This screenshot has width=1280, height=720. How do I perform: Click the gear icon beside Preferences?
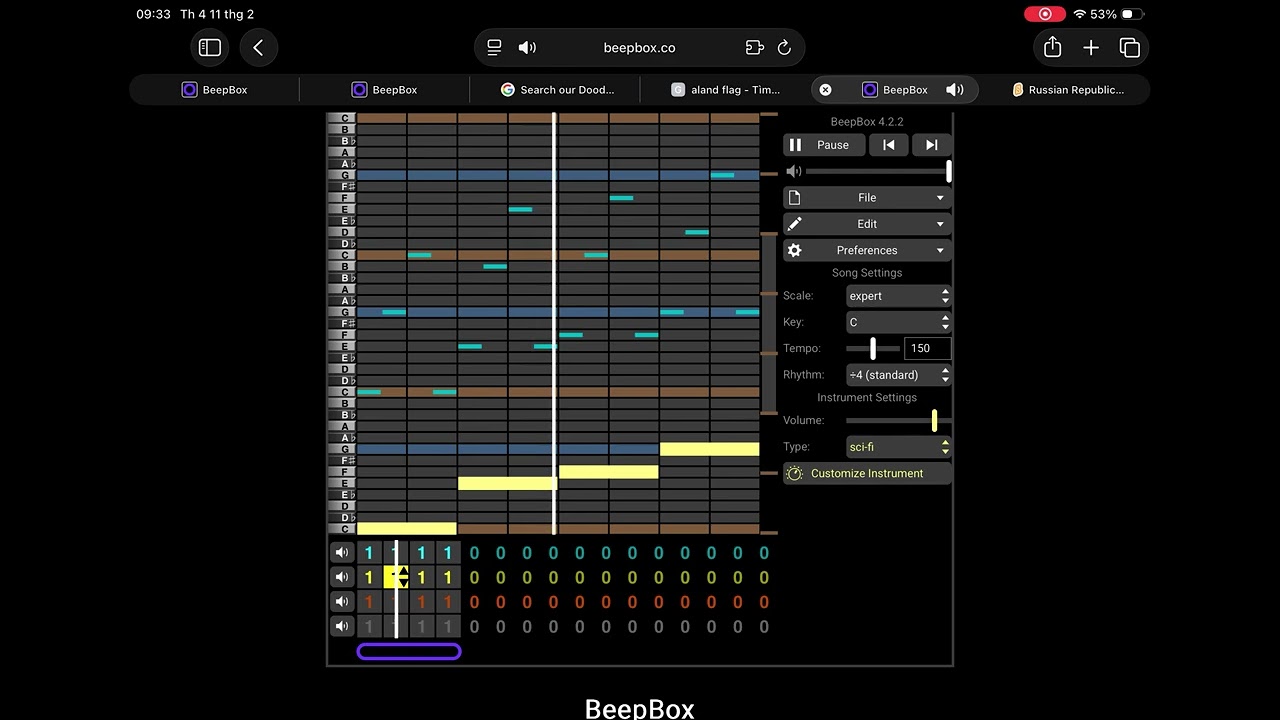[794, 250]
